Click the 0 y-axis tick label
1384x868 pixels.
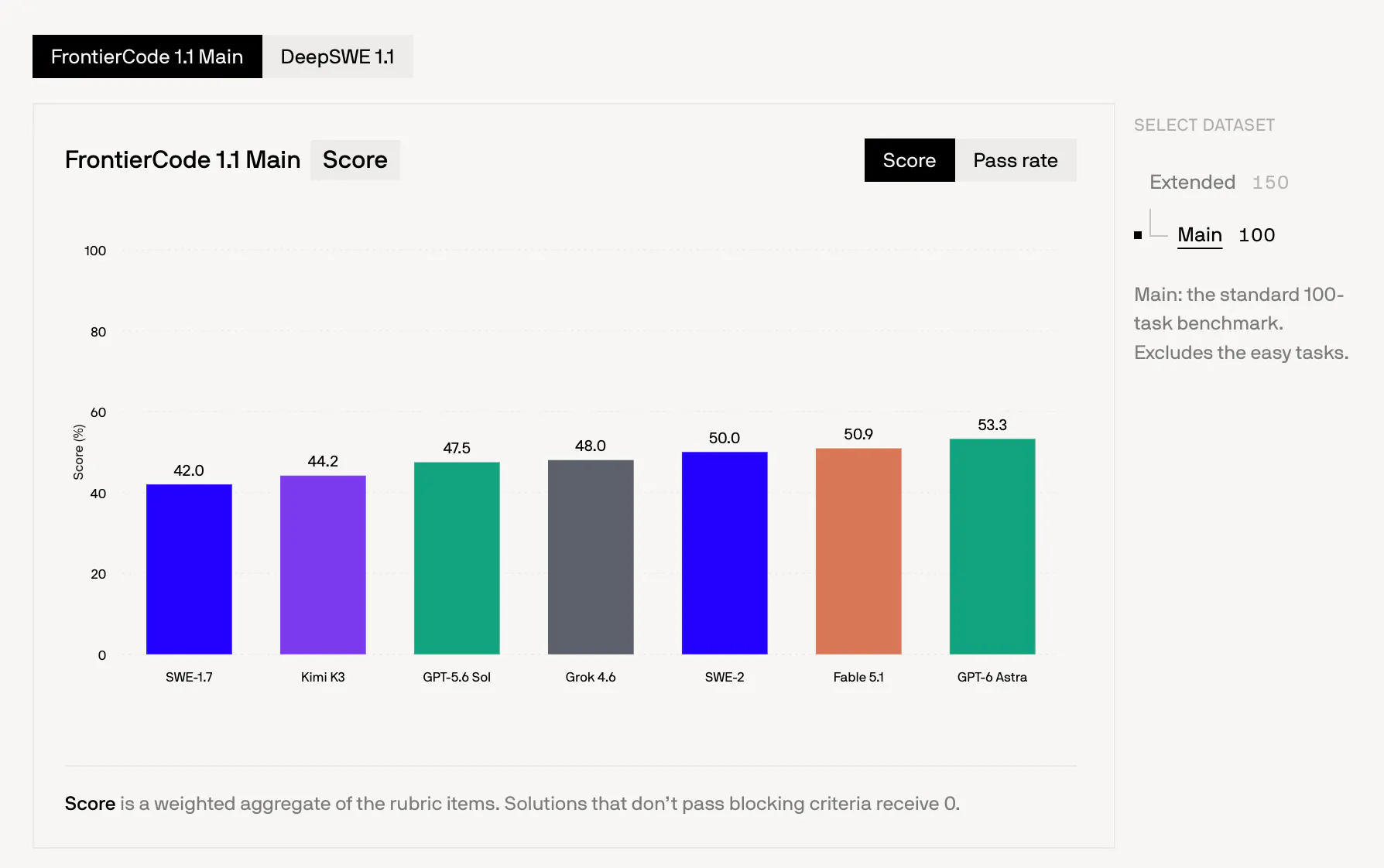(102, 655)
